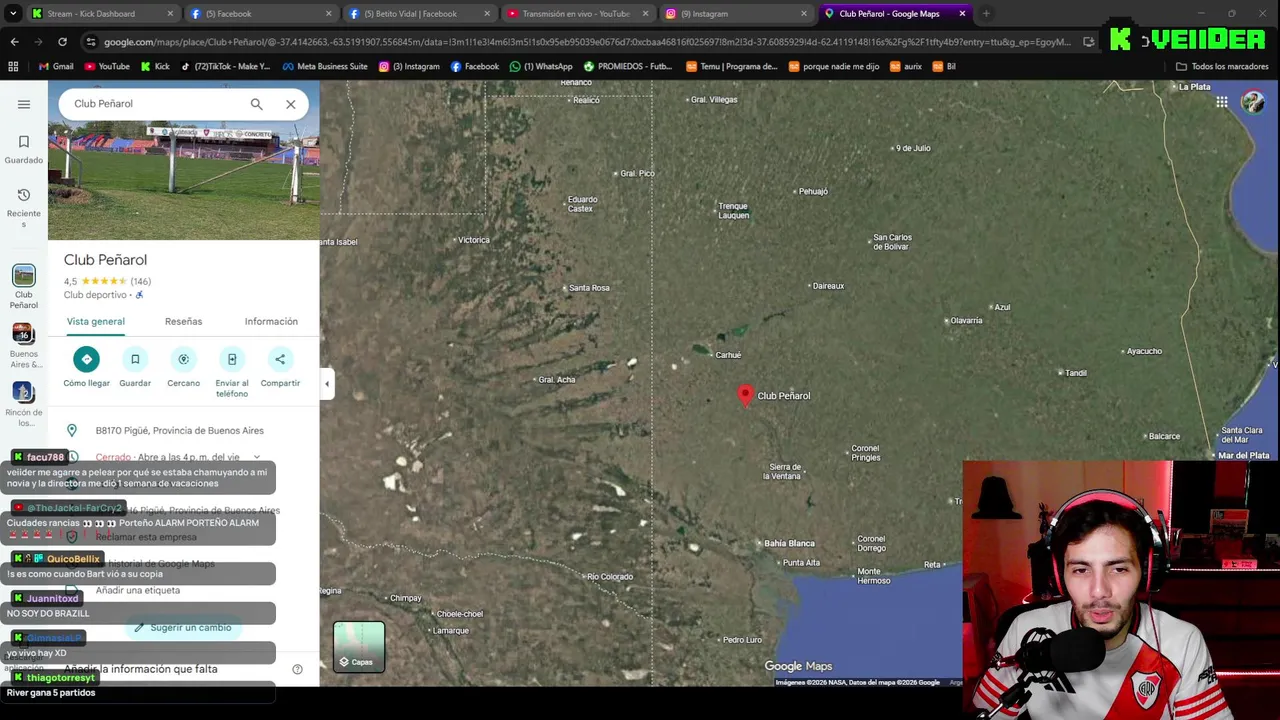Click the Mar del Plata map label

pyautogui.click(x=1244, y=456)
